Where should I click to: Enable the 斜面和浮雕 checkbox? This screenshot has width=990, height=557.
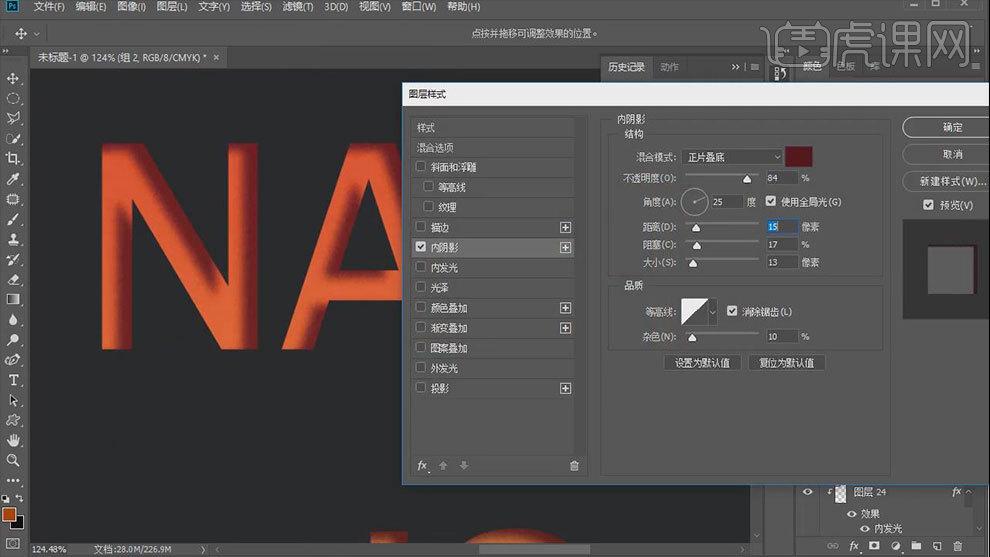[421, 167]
